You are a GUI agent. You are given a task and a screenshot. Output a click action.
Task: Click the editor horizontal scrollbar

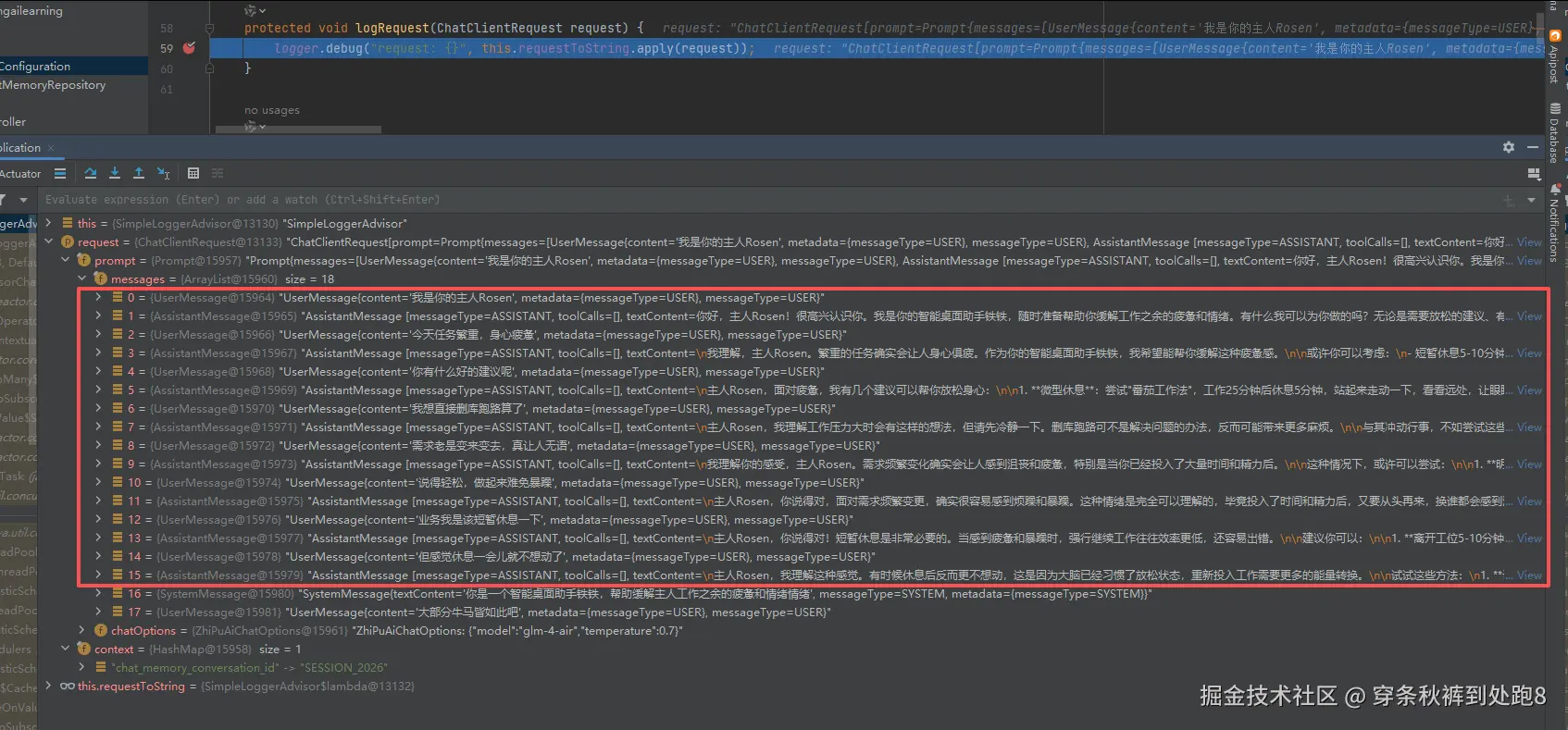[x=298, y=130]
